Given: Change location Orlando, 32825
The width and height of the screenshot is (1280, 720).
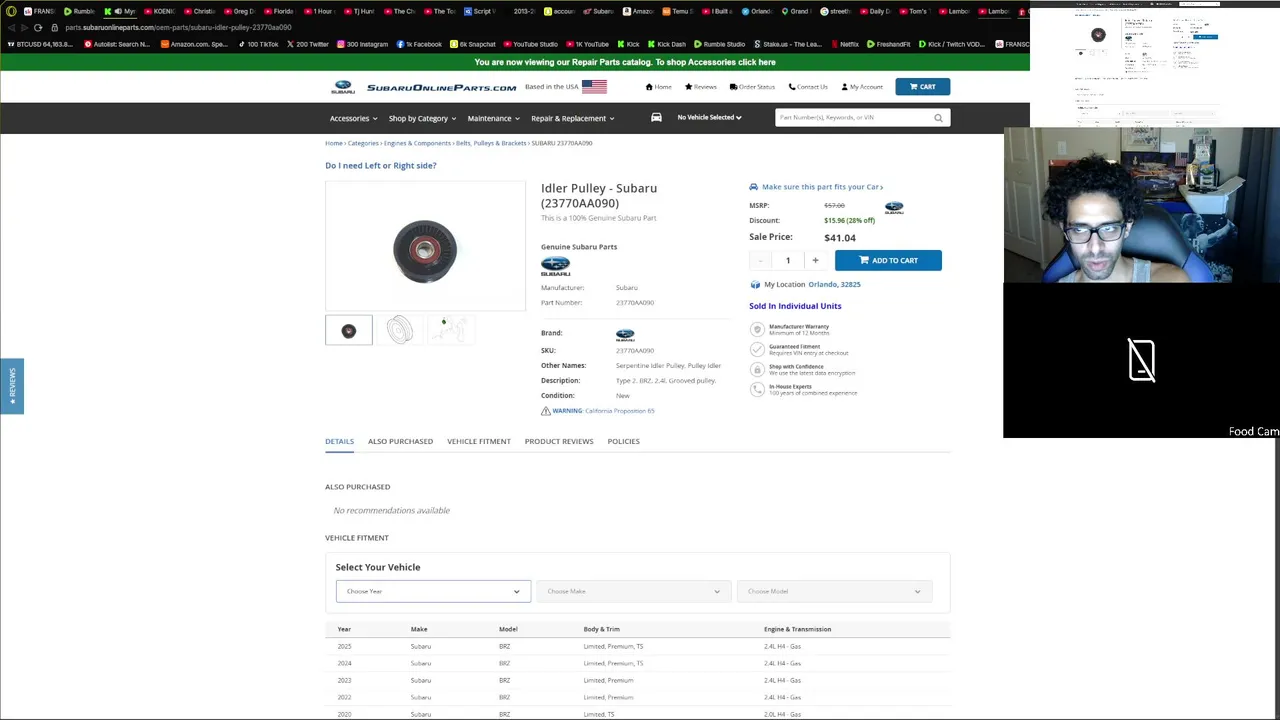Looking at the screenshot, I should tap(834, 284).
